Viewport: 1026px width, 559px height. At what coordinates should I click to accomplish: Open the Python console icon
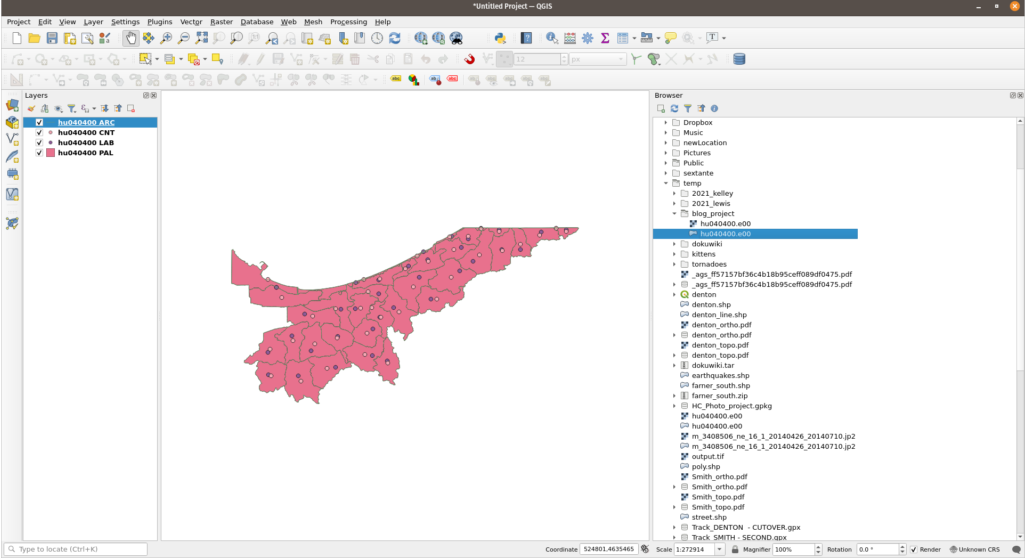coord(499,38)
